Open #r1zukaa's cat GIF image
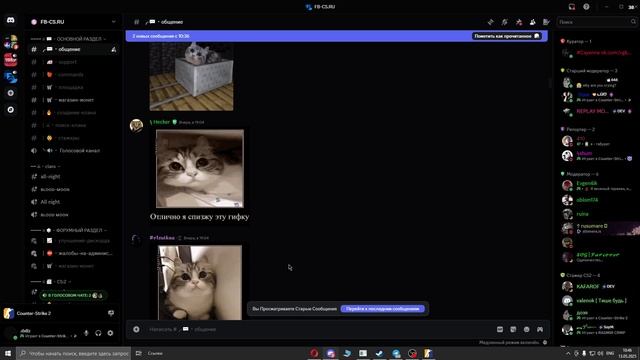 pyautogui.click(x=200, y=282)
